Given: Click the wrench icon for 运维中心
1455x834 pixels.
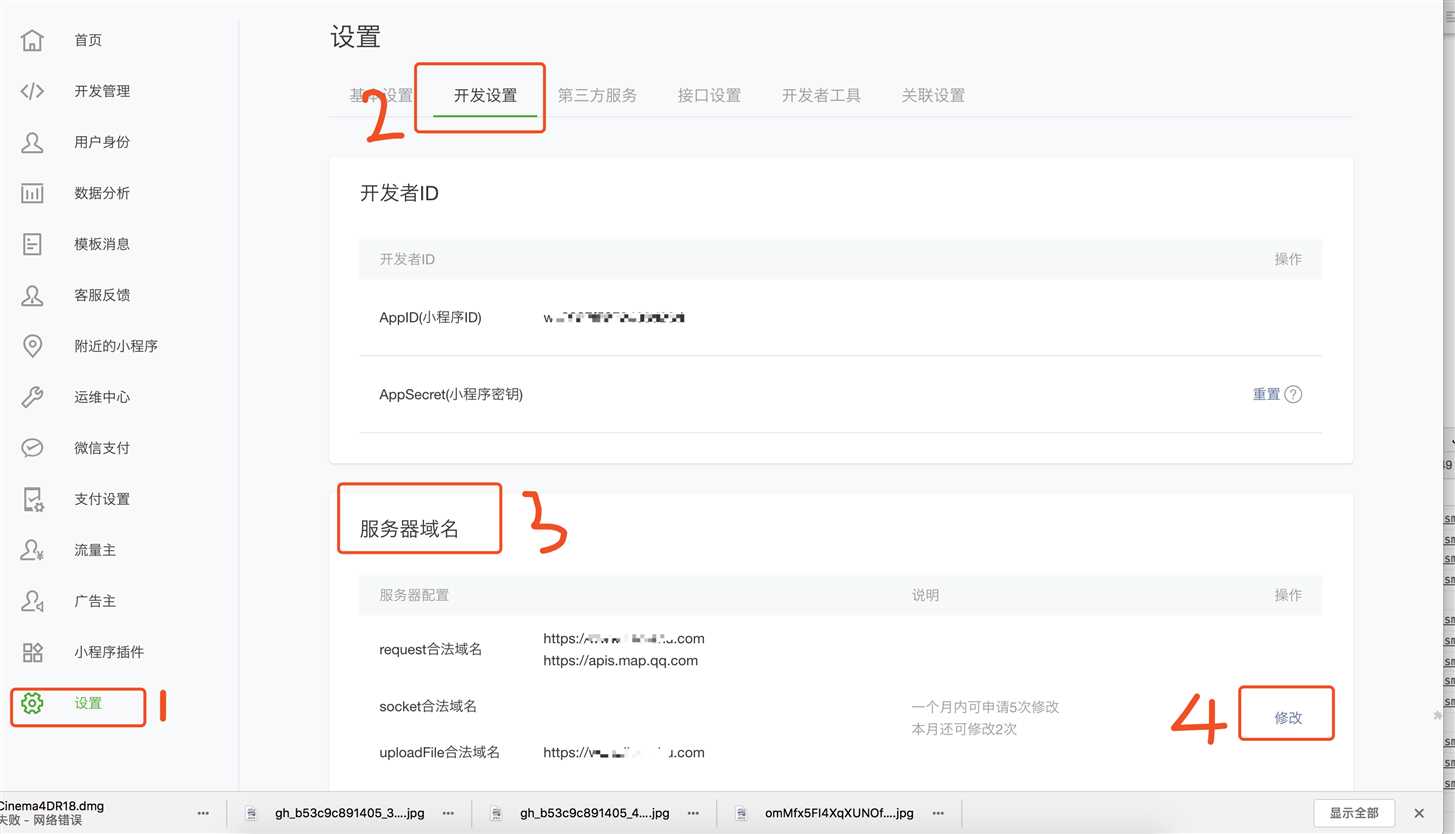Looking at the screenshot, I should coord(32,397).
